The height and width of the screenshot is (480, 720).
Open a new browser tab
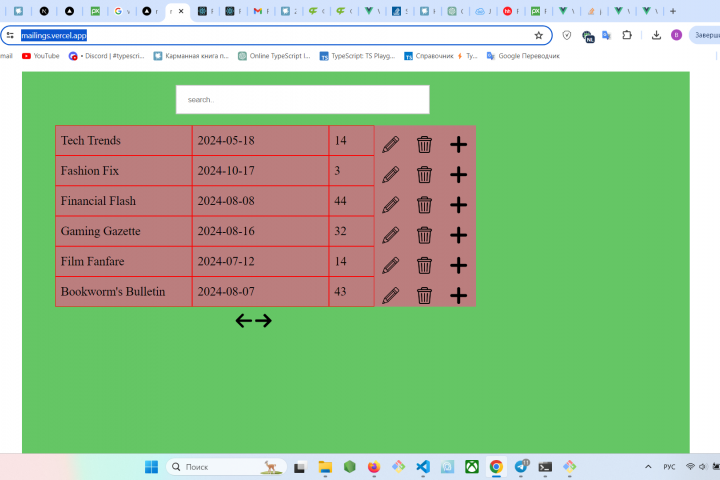(x=673, y=11)
